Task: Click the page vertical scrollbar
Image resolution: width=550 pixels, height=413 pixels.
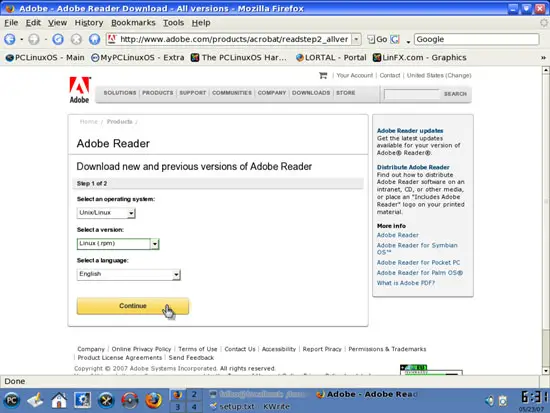Action: 545,220
